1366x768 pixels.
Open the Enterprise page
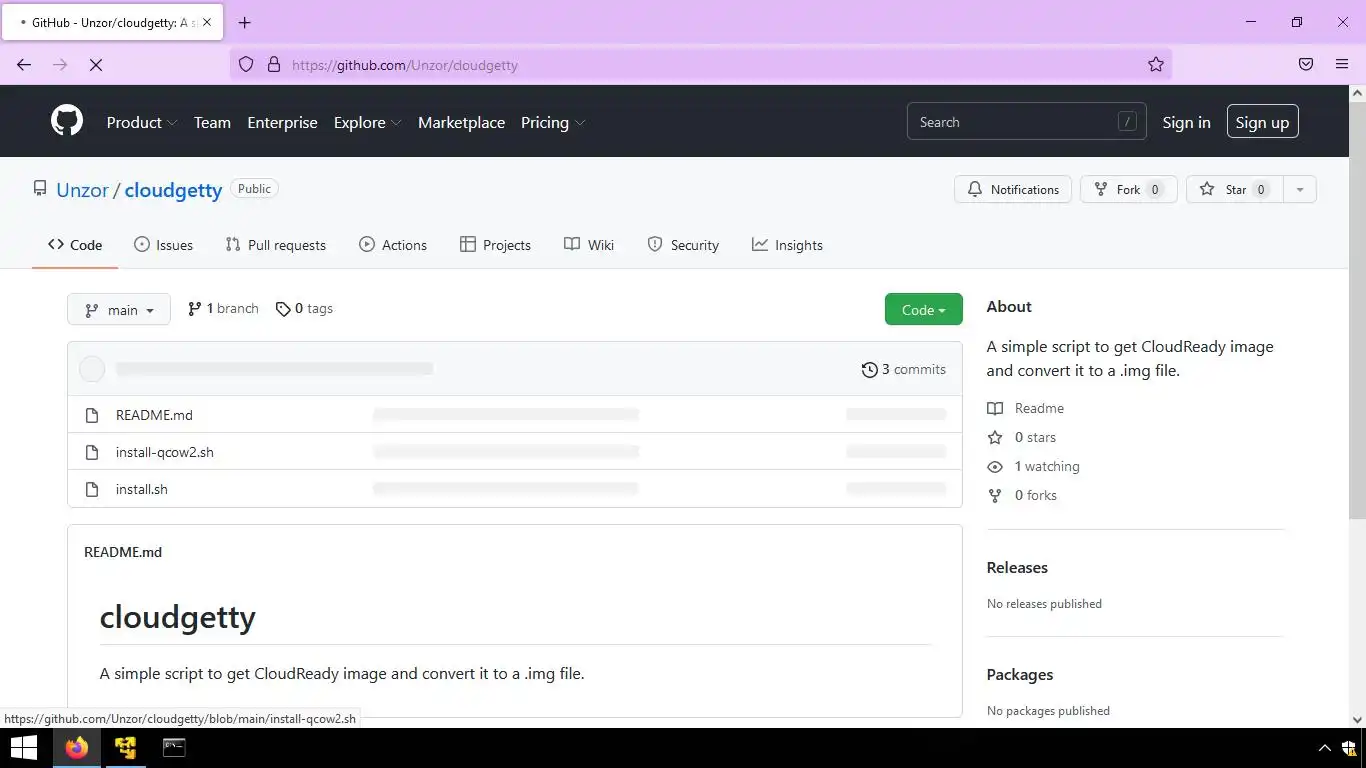282,122
